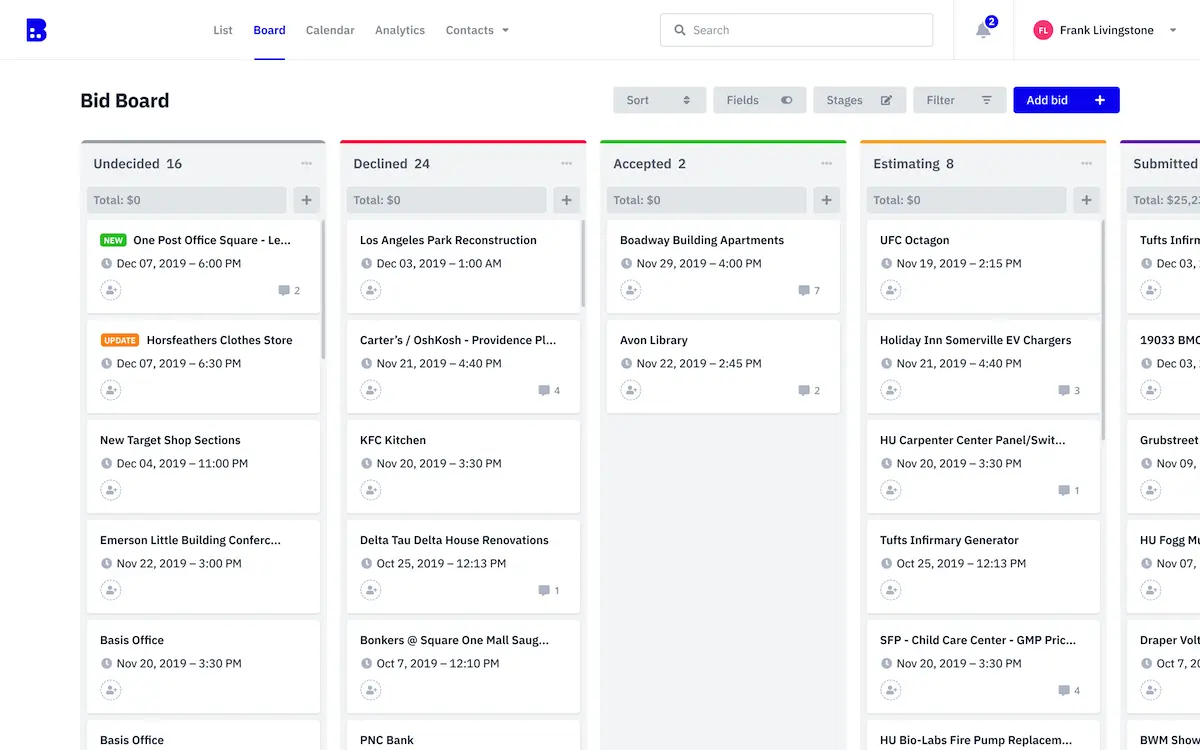Open comments on One Post Office Square card
This screenshot has width=1200, height=750.
tap(289, 291)
